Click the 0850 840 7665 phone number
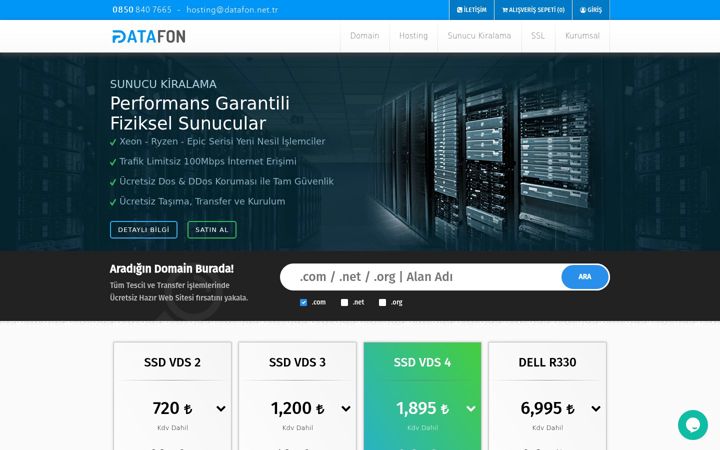Viewport: 720px width, 450px height. pos(142,10)
